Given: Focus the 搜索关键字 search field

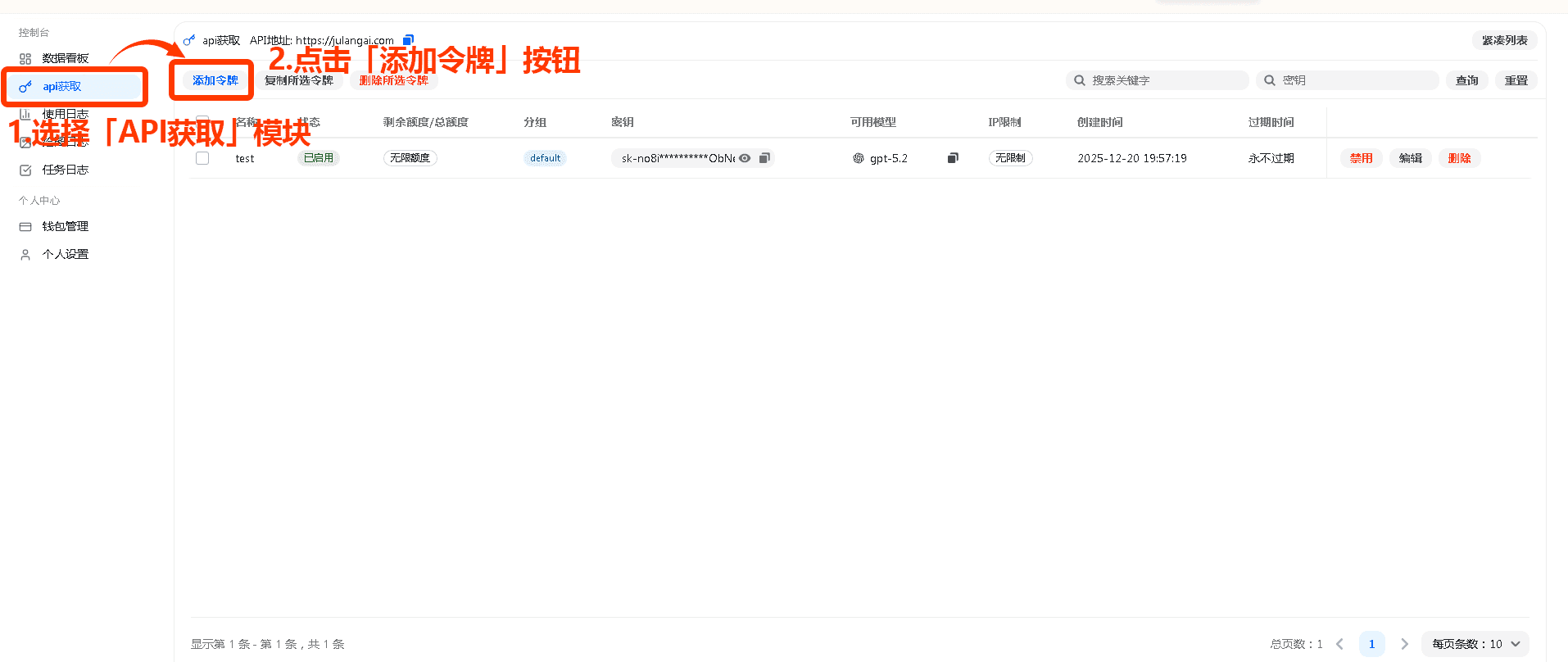Looking at the screenshot, I should pyautogui.click(x=1163, y=80).
